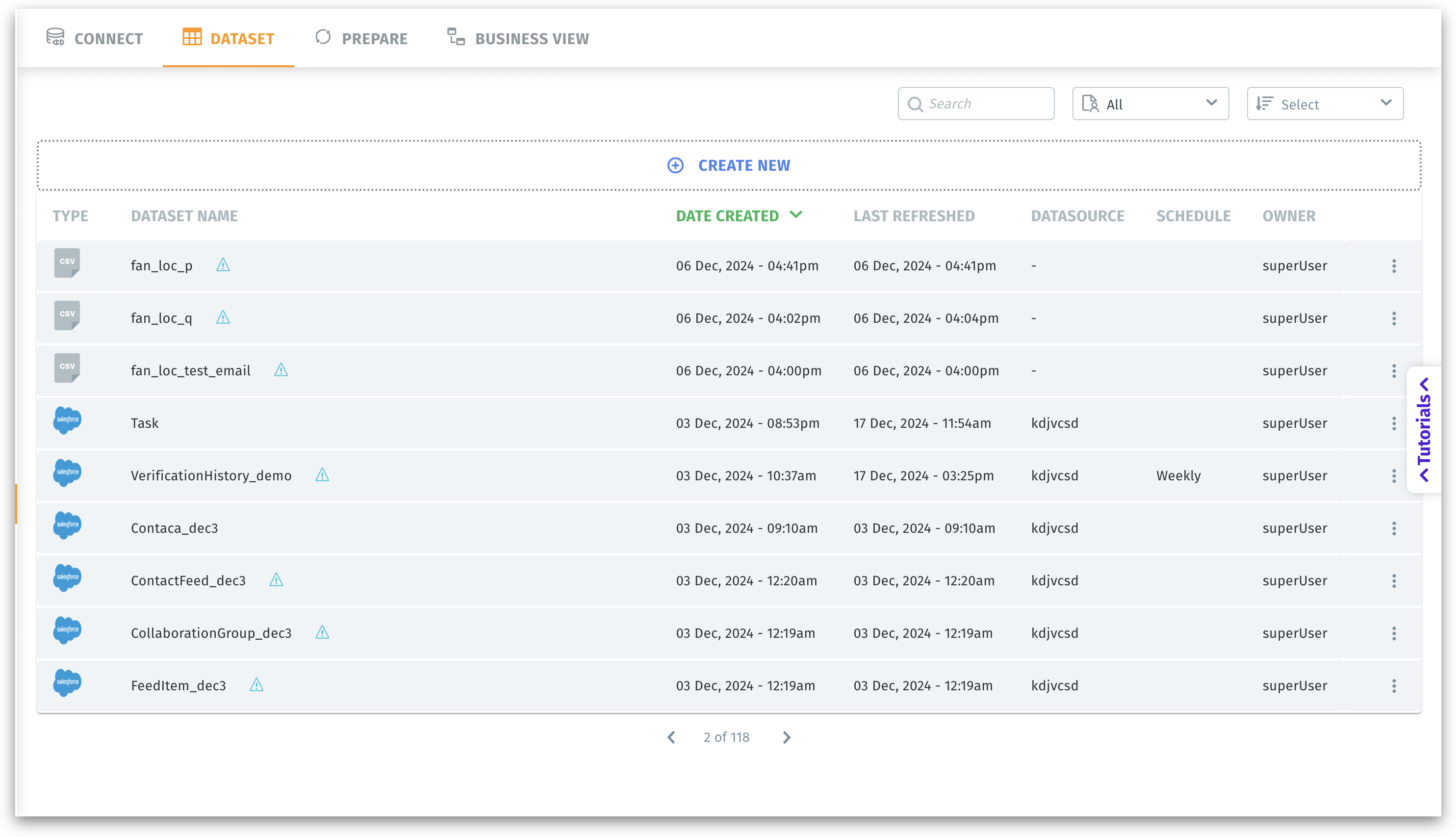Go to next page of datasets
1456x837 pixels.
point(787,737)
